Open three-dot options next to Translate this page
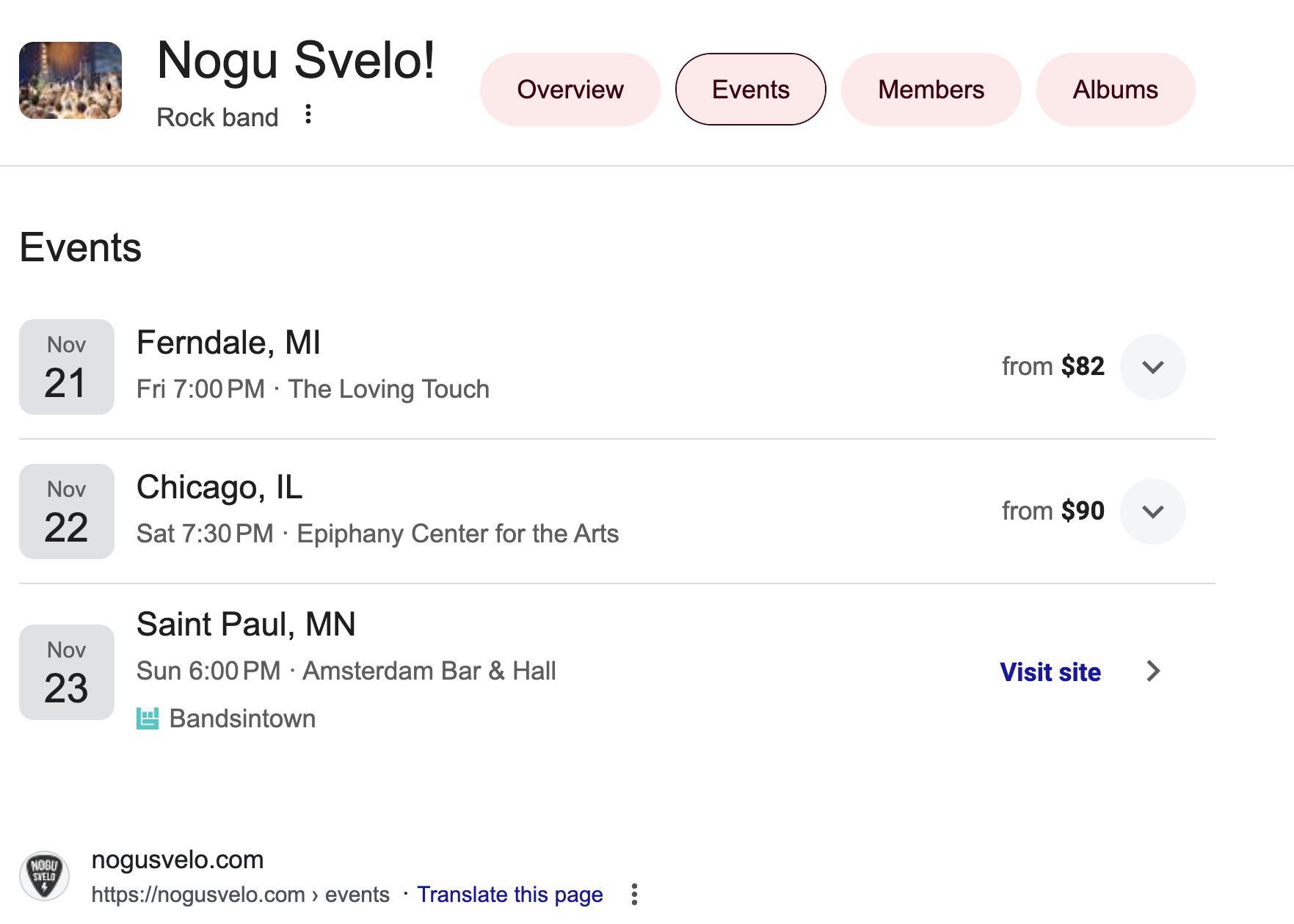Viewport: 1294px width, 924px height. [x=634, y=894]
